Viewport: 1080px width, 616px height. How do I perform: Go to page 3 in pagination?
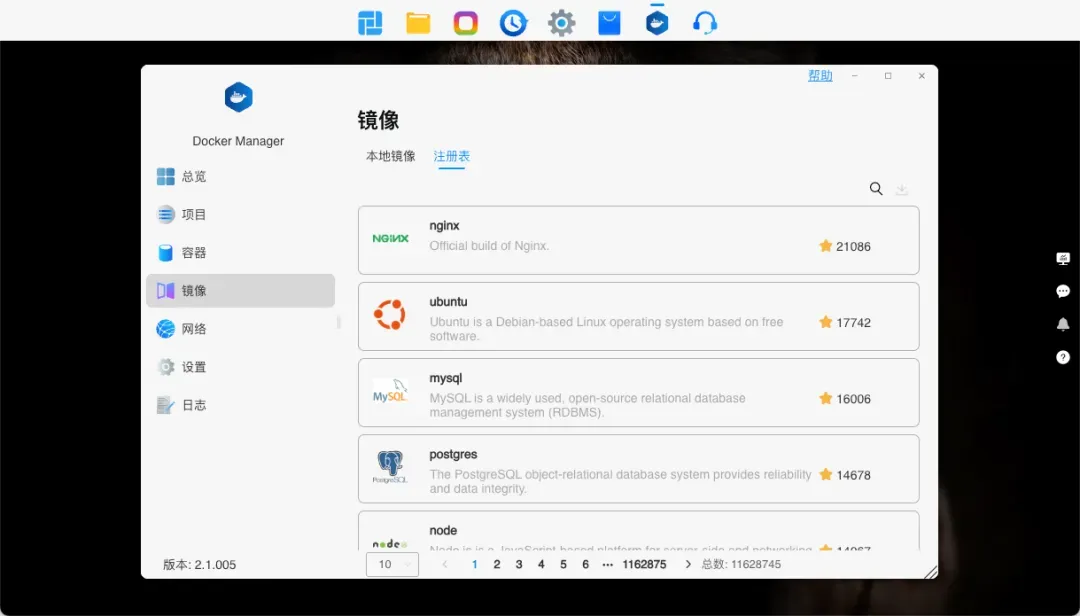pyautogui.click(x=519, y=565)
